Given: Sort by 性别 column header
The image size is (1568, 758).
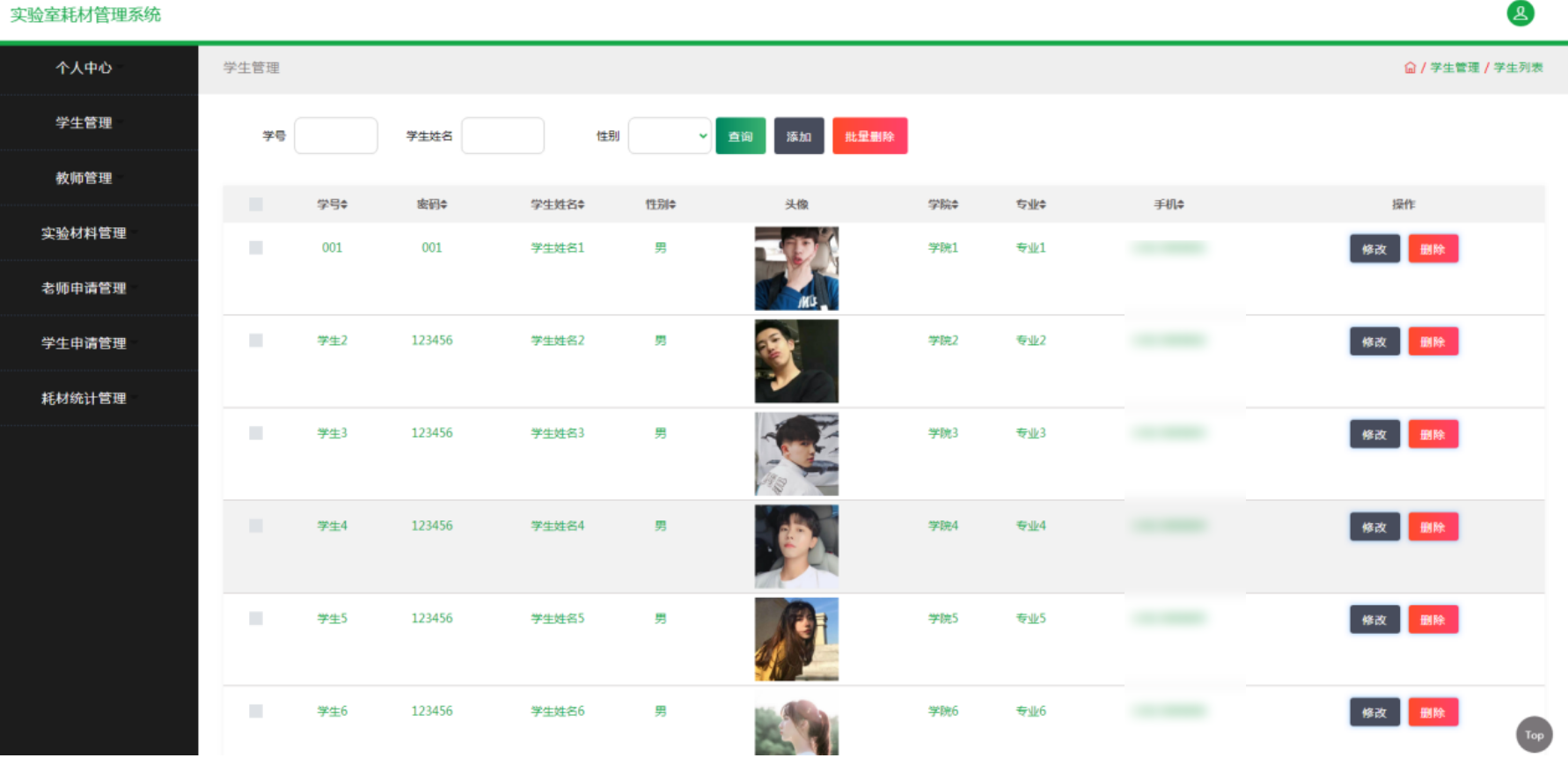Looking at the screenshot, I should (x=661, y=204).
